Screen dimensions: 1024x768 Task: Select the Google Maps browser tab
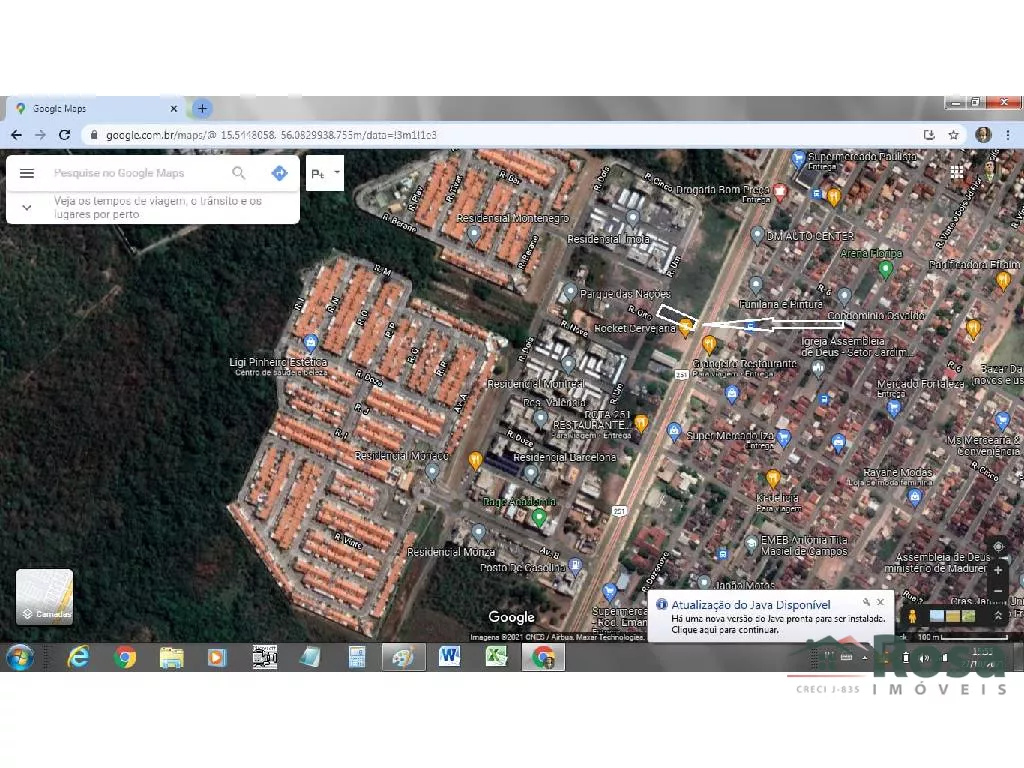pos(95,109)
